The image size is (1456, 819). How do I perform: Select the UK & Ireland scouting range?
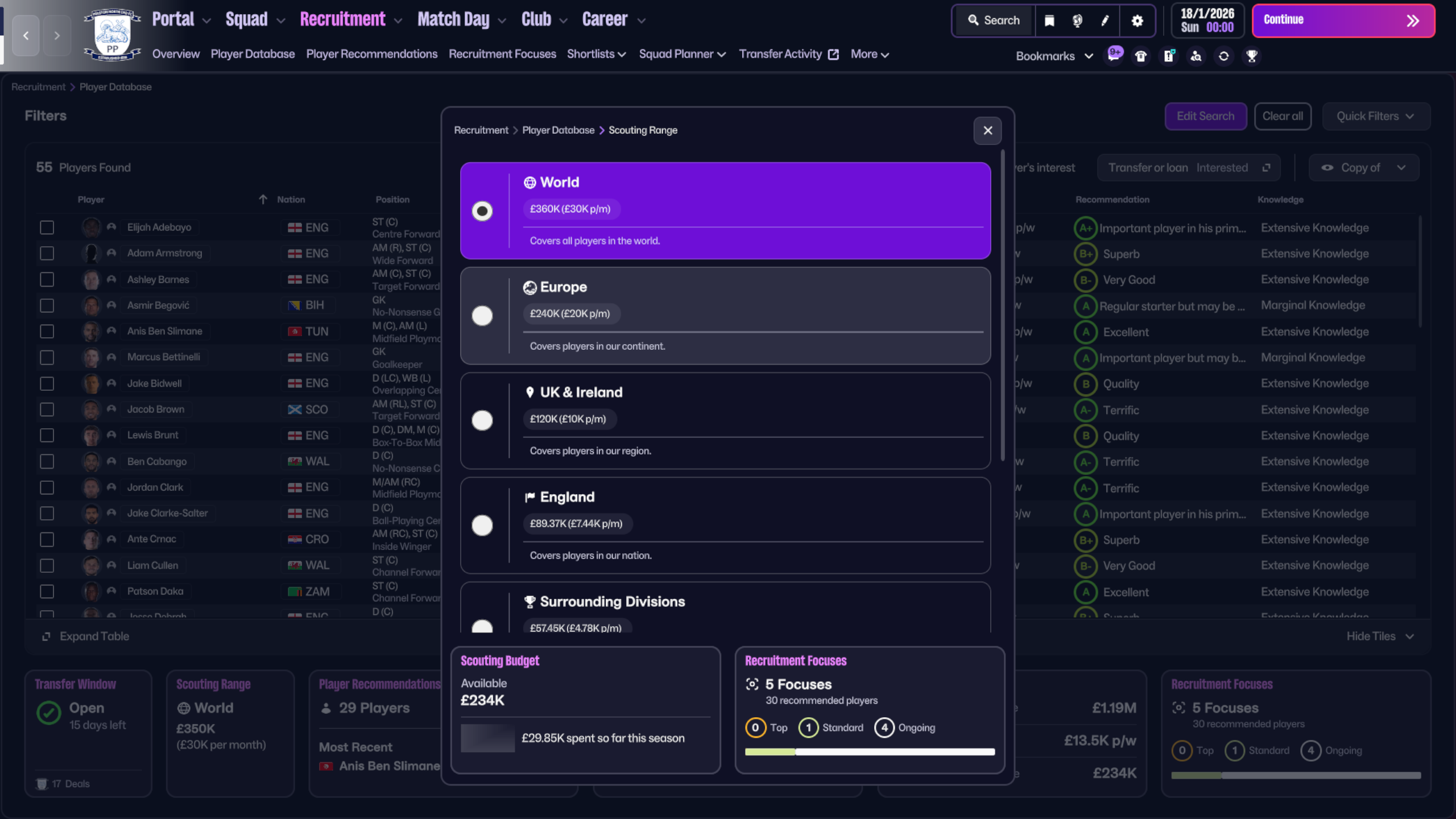tap(482, 420)
